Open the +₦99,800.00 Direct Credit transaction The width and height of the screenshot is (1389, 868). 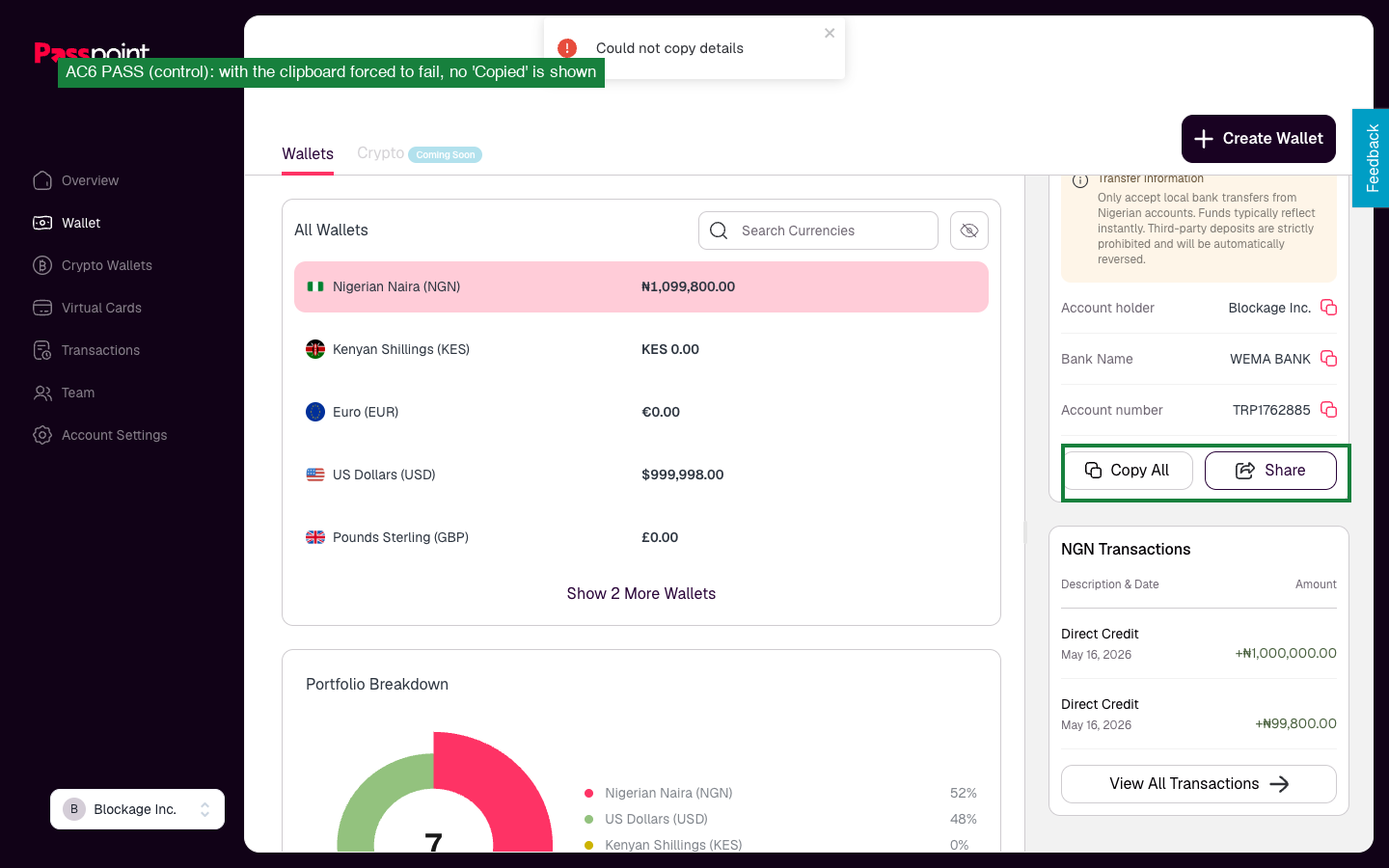pos(1199,714)
